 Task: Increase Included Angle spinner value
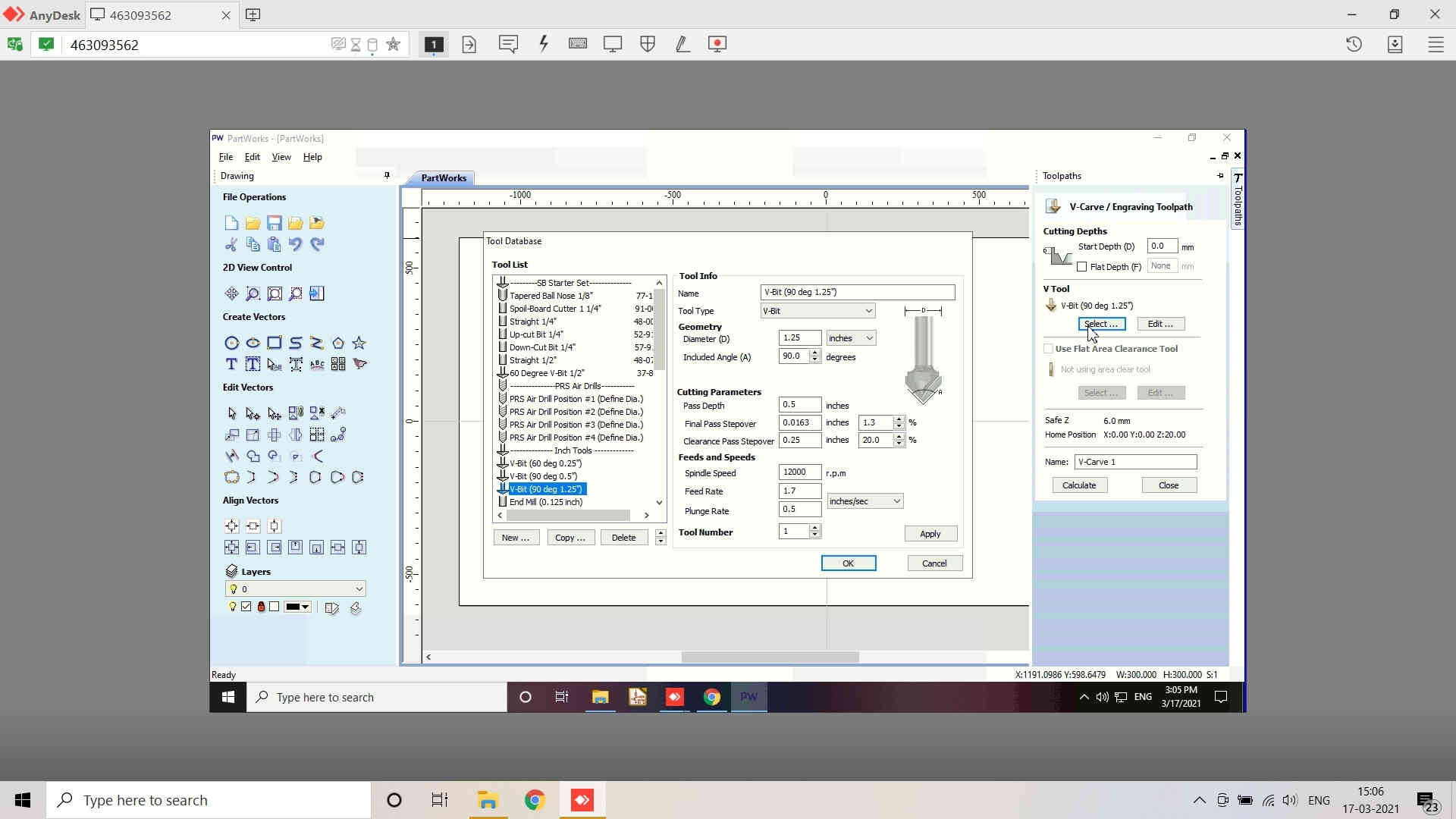point(814,353)
